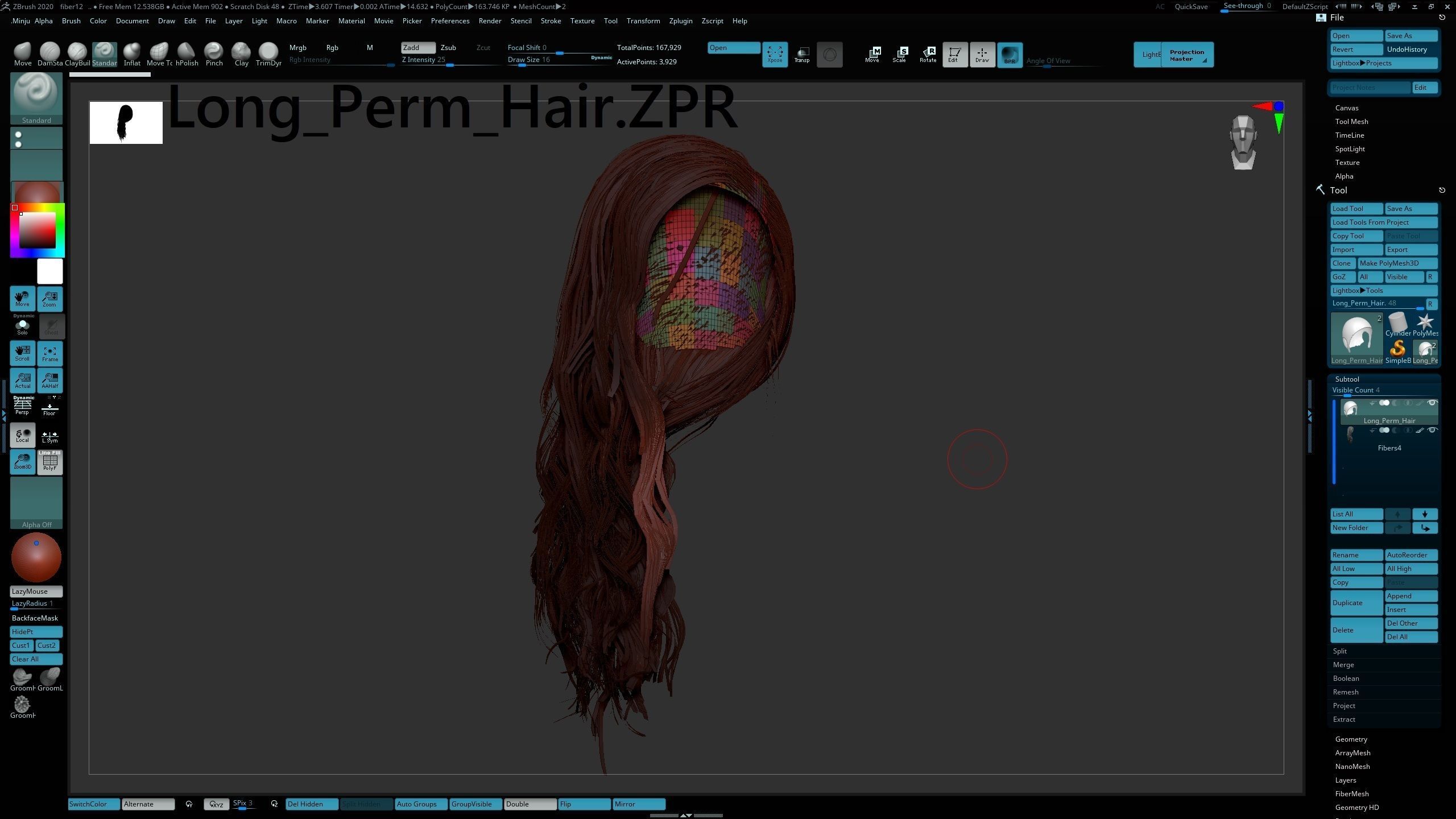Enable the Transp transparency icon
This screenshot has height=819, width=1456.
pos(802,55)
